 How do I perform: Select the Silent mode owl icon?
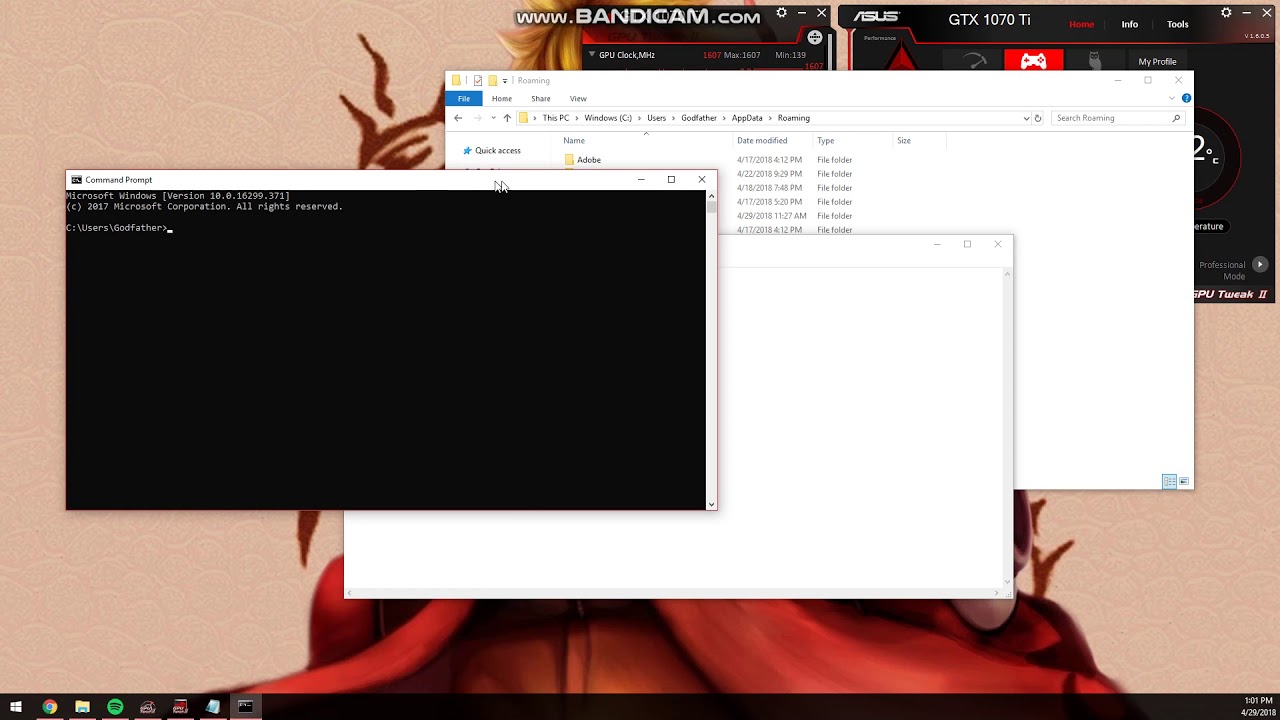point(1094,61)
